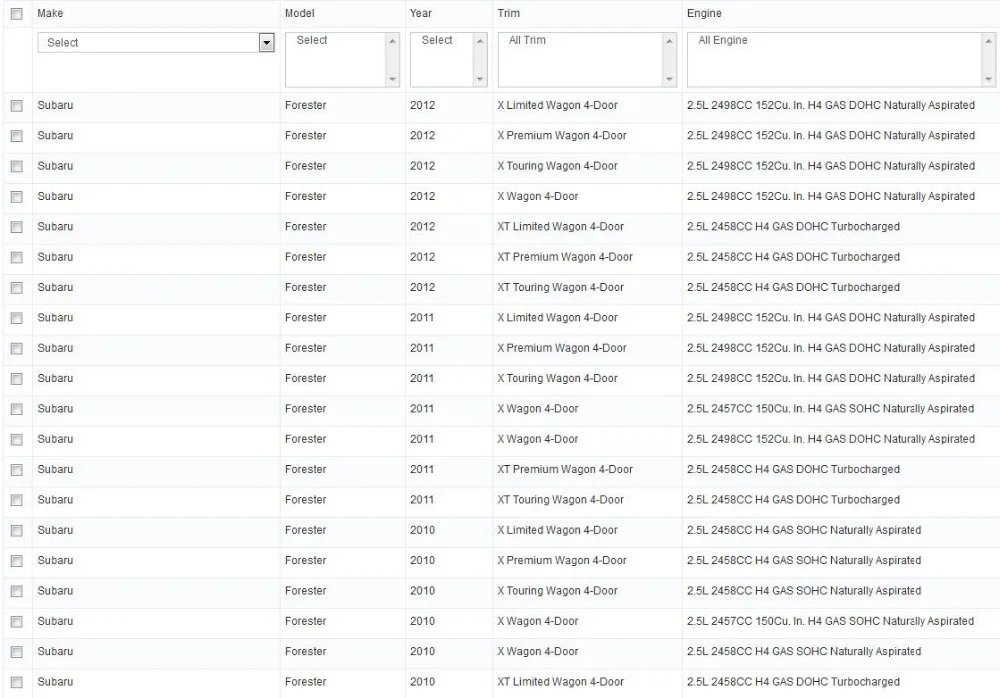Tick the checkbox for 2012 X Touring Wagon
The width and height of the screenshot is (1000, 698).
(17, 166)
